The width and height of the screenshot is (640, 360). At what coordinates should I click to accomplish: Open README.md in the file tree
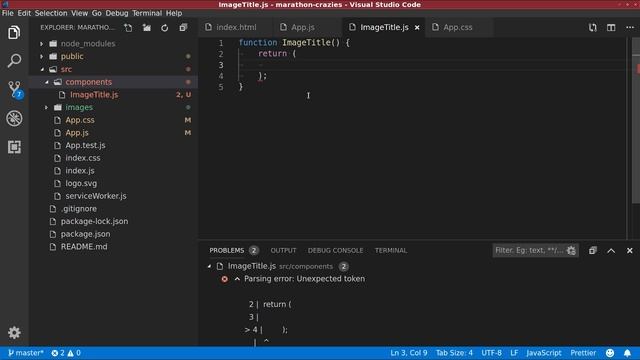84,247
